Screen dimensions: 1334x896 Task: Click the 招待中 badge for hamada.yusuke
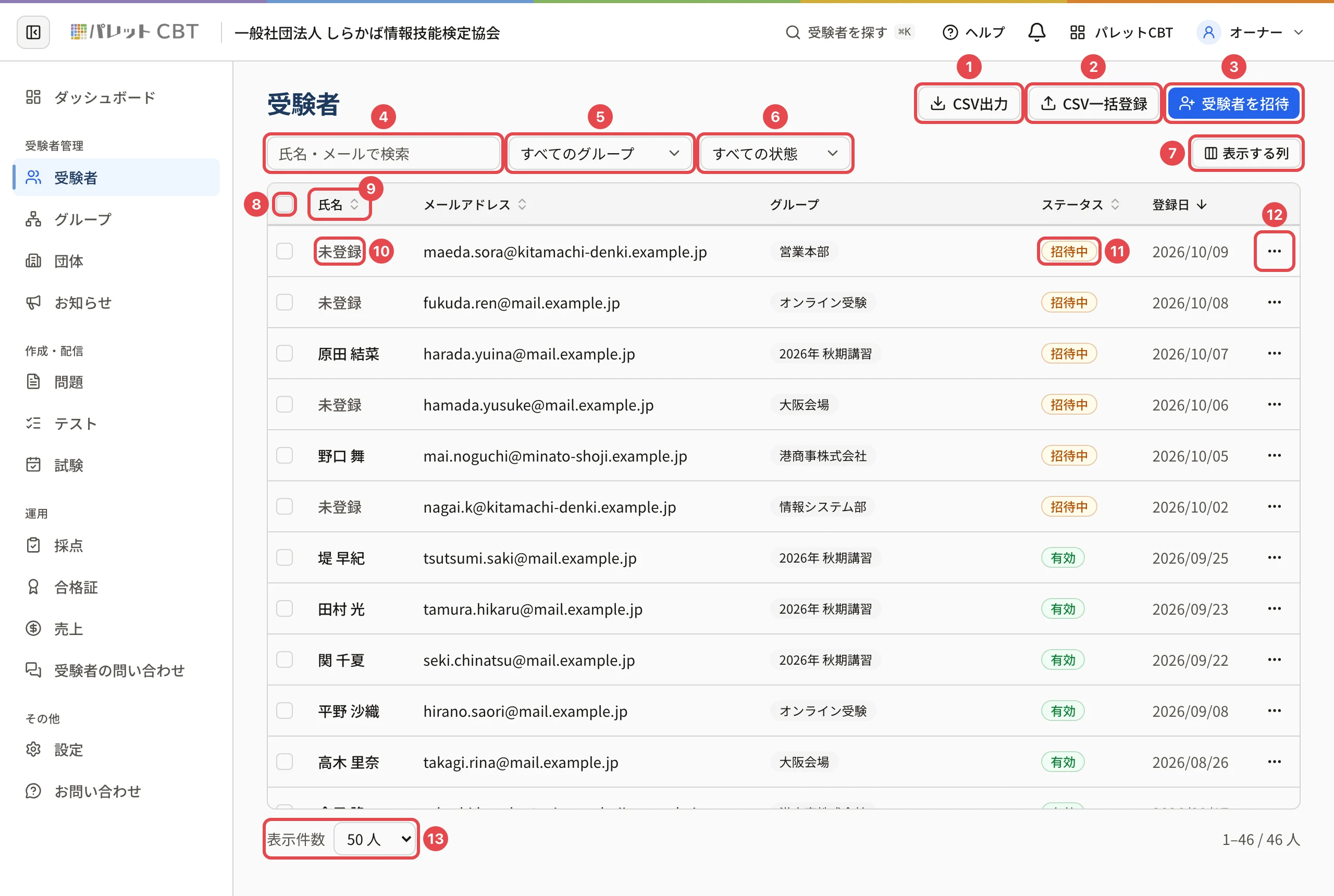pyautogui.click(x=1068, y=405)
